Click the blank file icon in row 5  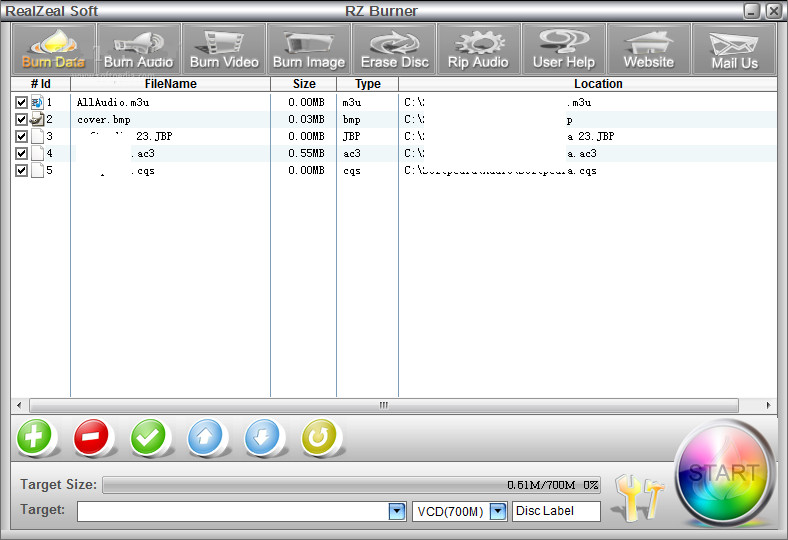click(x=38, y=170)
